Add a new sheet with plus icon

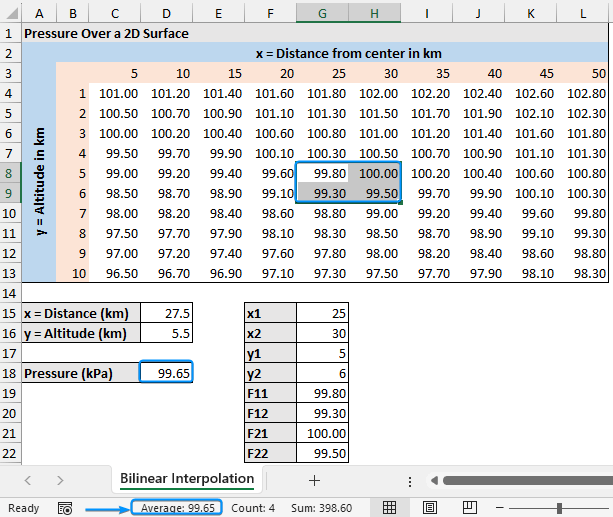click(x=314, y=480)
